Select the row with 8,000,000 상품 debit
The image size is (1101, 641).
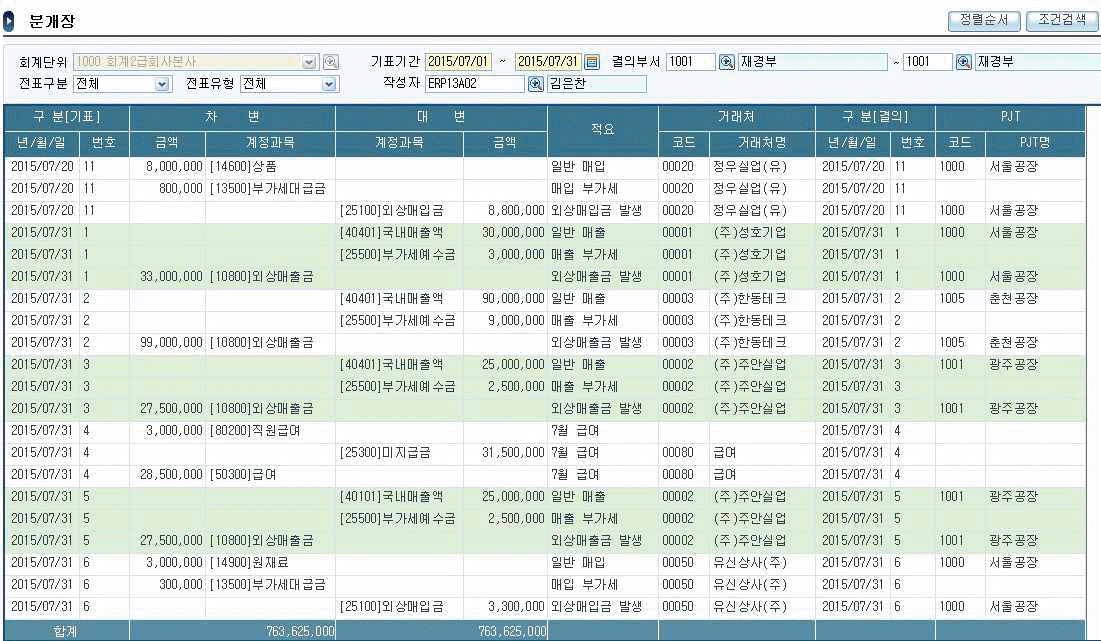point(270,166)
